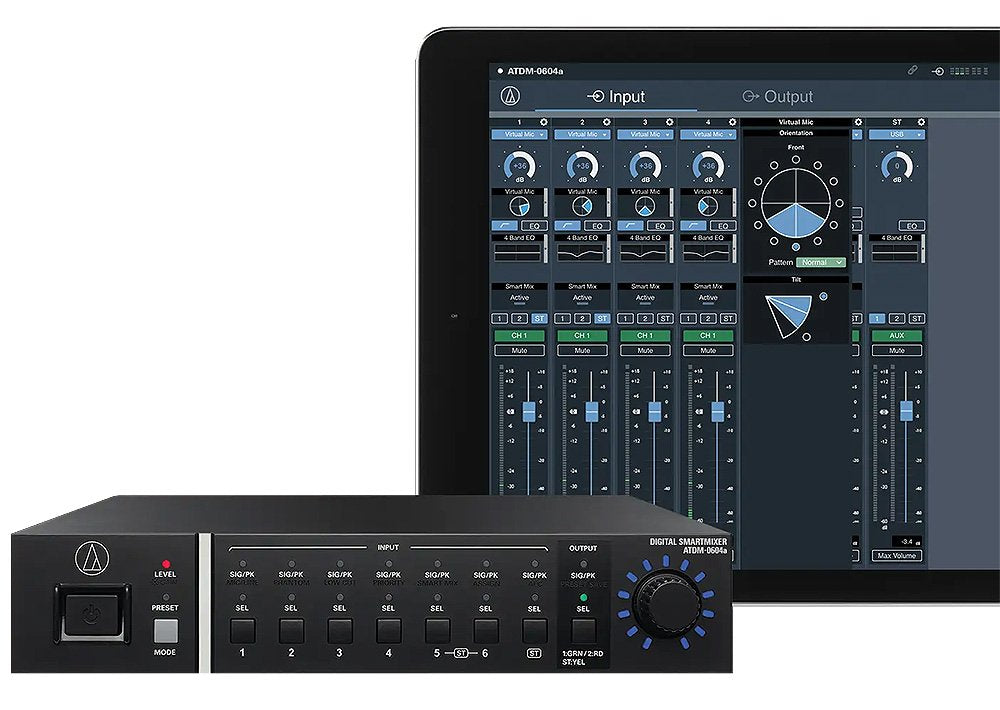
Task: Click the Audio-Technica logo icon
Action: 511,97
